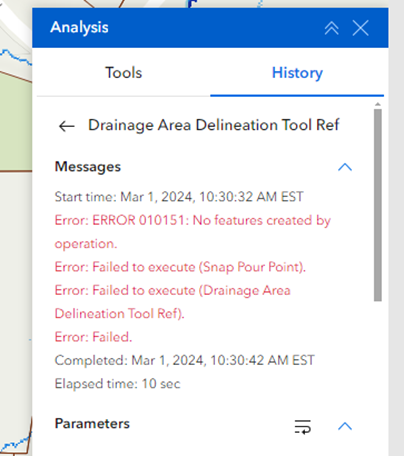Click the Messages section heading
Viewport: 404px width, 456px height.
pos(88,167)
